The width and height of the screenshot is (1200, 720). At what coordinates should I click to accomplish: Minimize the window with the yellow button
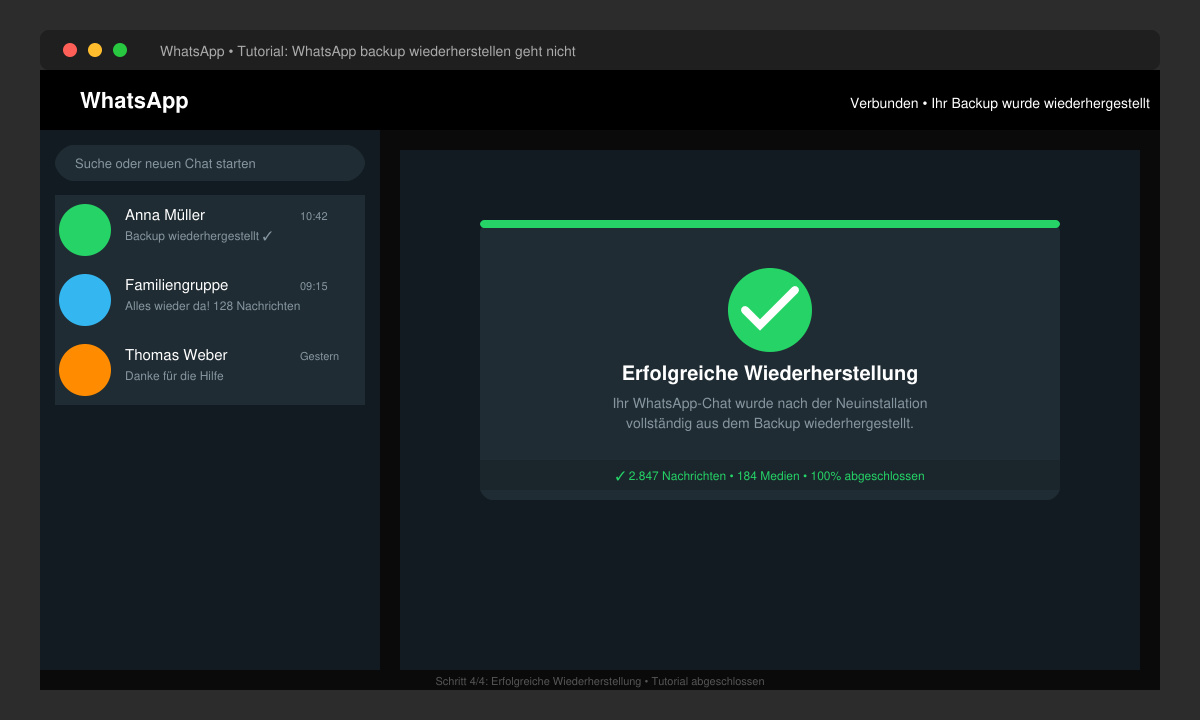coord(95,50)
